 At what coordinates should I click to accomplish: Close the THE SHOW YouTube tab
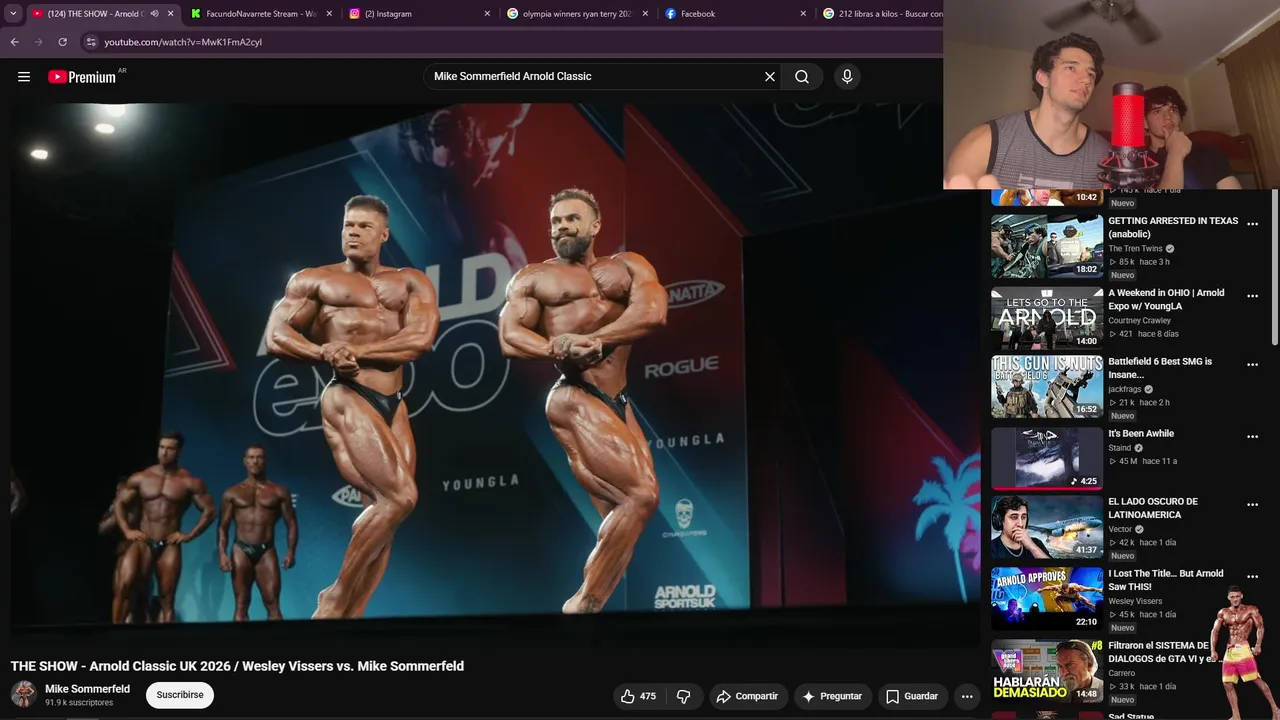pos(170,14)
